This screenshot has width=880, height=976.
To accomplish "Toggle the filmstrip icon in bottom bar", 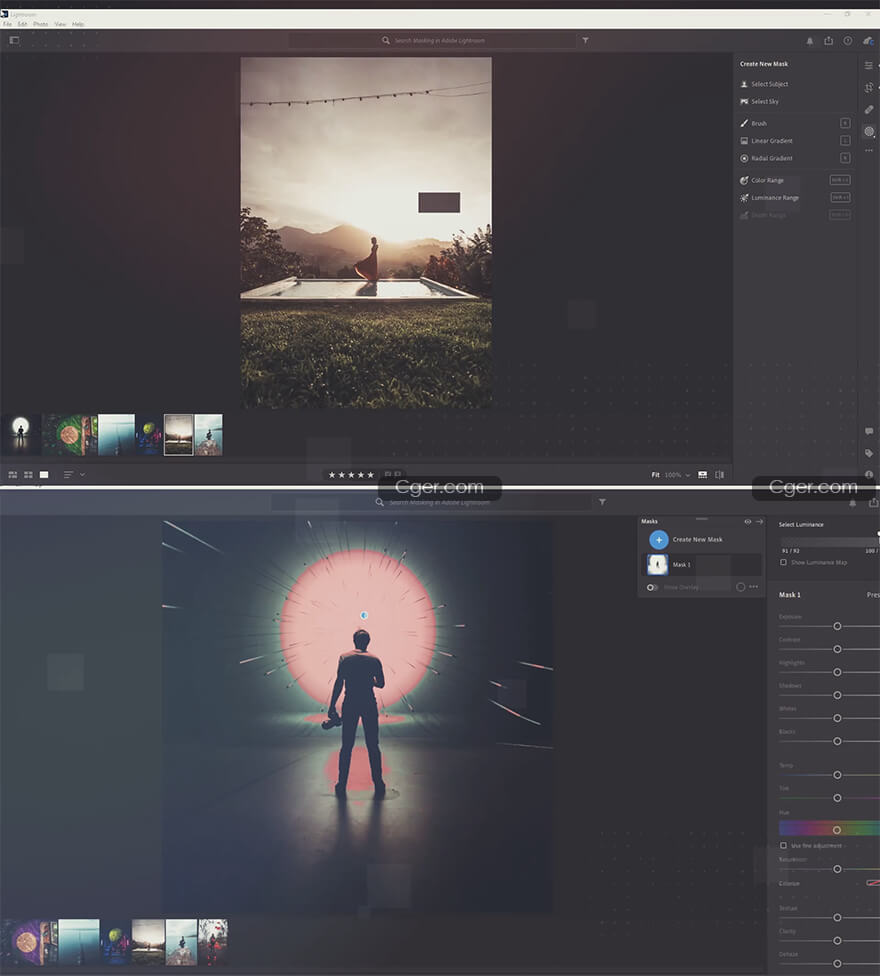I will 703,475.
